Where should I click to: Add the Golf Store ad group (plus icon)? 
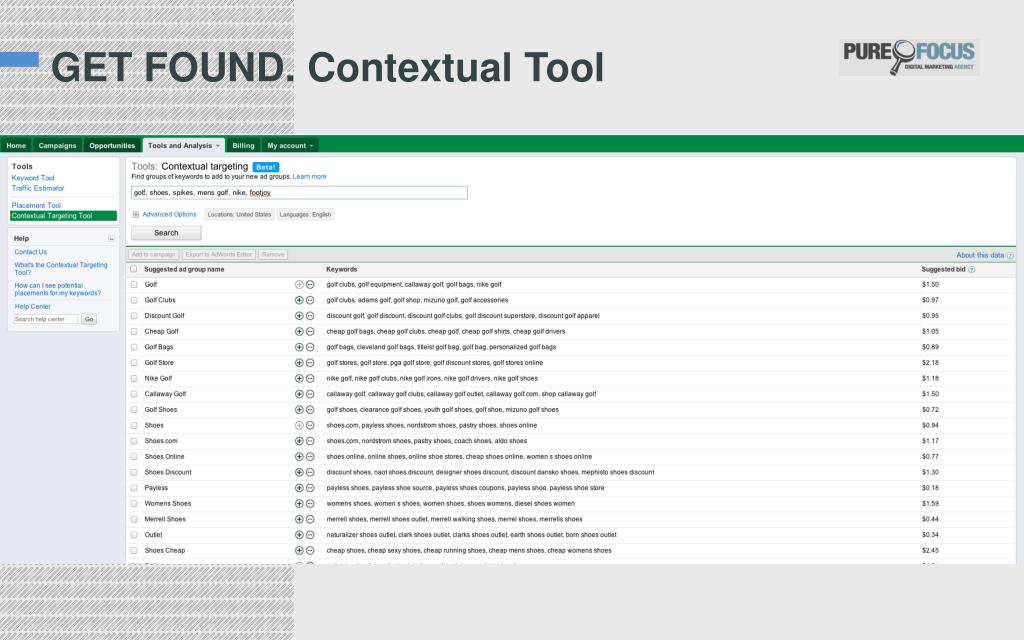(299, 363)
